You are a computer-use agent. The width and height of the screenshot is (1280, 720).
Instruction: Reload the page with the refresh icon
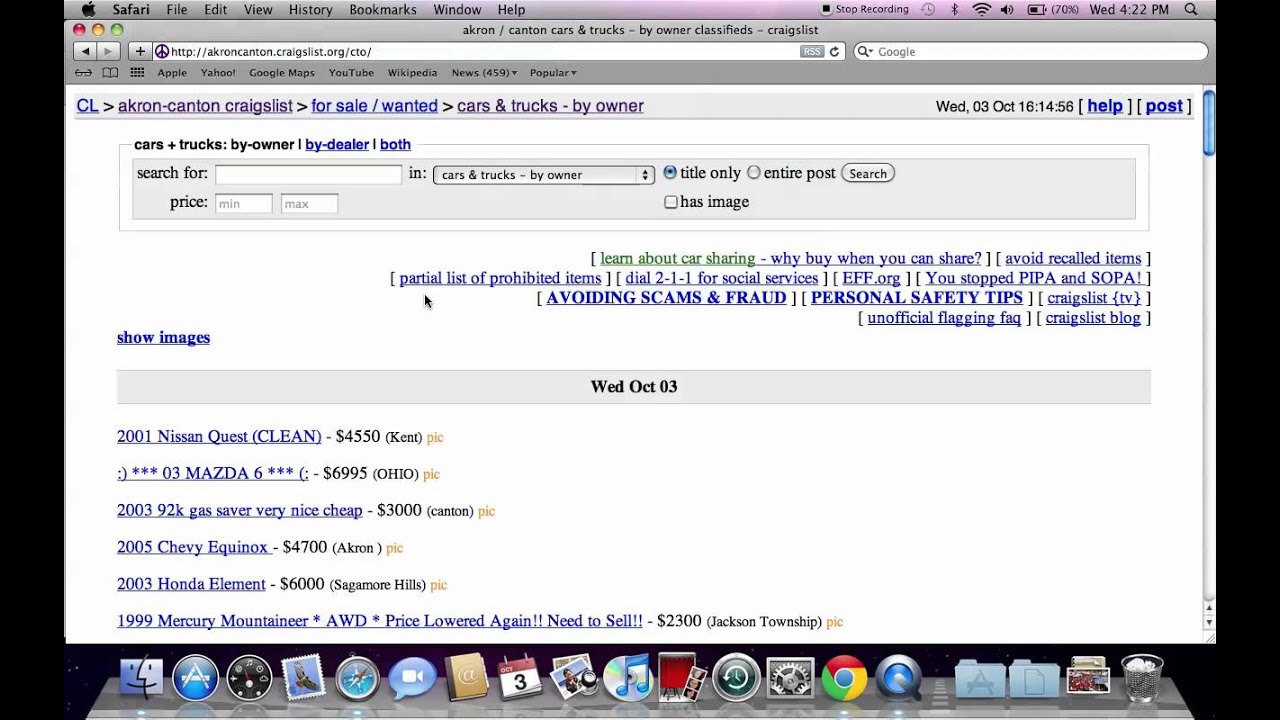(x=835, y=51)
